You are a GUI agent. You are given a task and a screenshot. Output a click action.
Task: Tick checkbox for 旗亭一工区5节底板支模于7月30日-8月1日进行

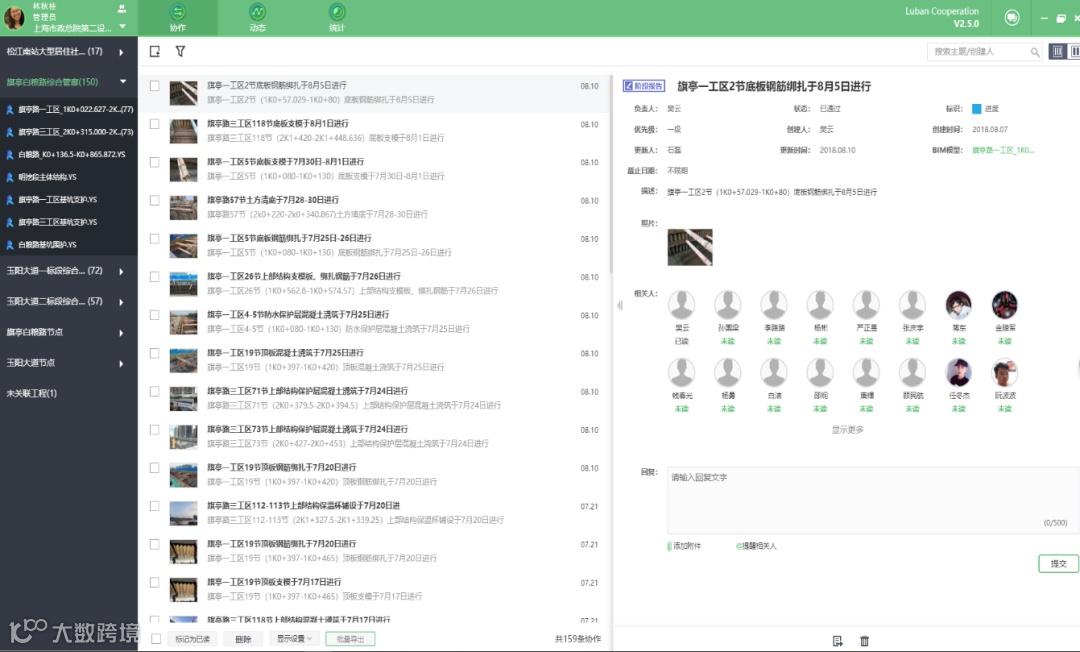pyautogui.click(x=155, y=162)
